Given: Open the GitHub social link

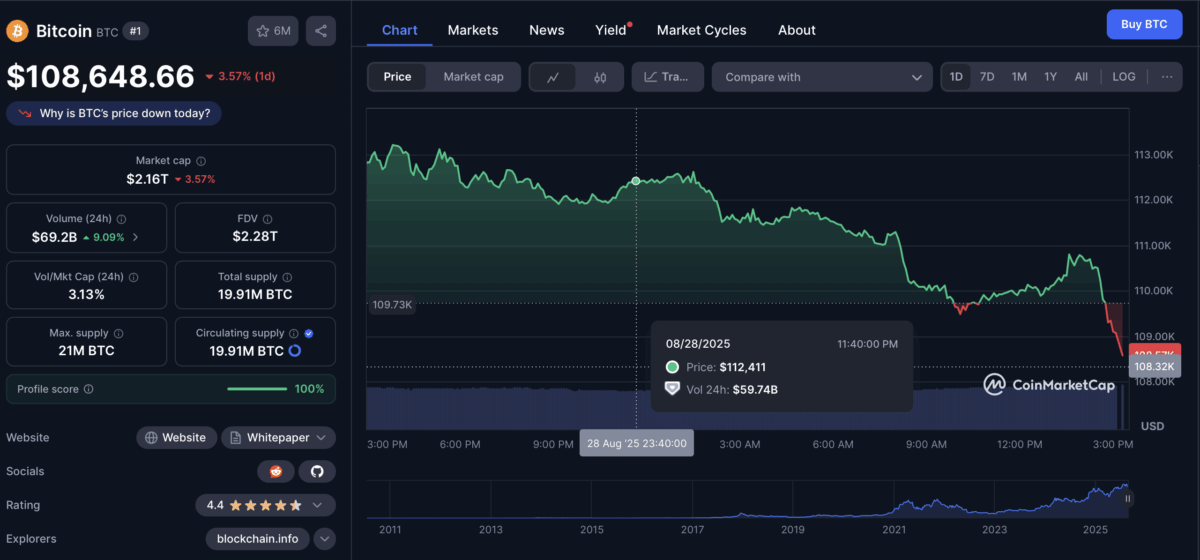Looking at the screenshot, I should click(317, 471).
